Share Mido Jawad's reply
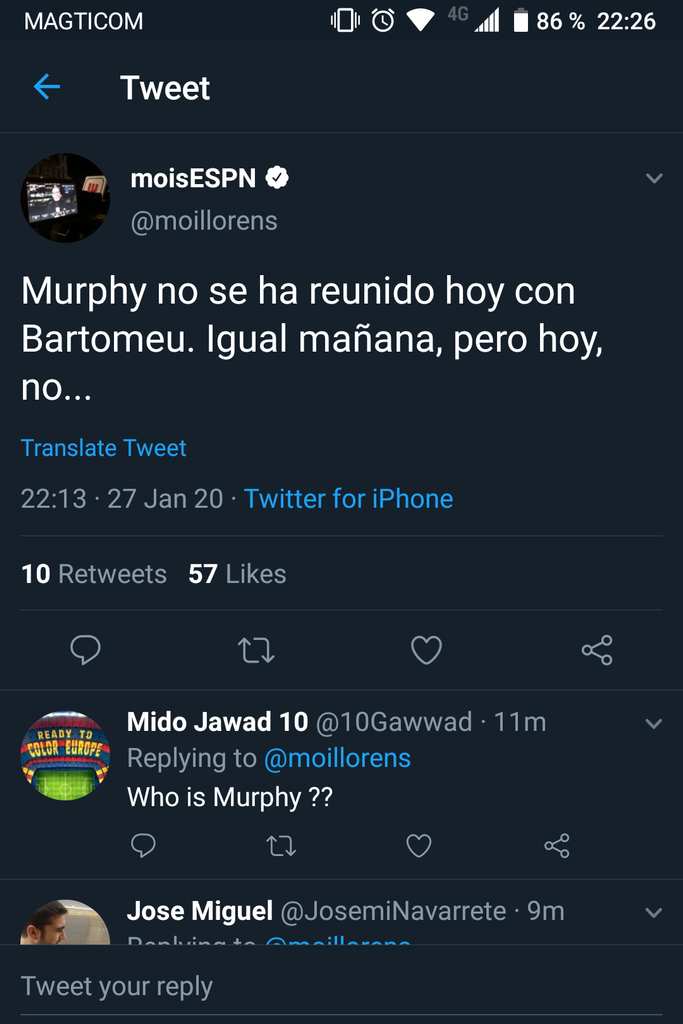This screenshot has width=683, height=1024. click(557, 846)
